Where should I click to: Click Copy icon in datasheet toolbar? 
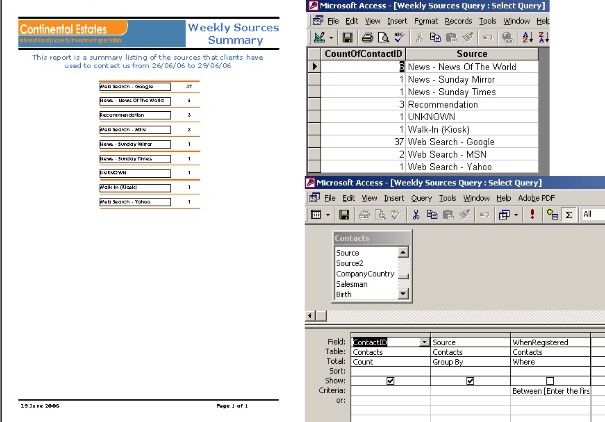(435, 37)
